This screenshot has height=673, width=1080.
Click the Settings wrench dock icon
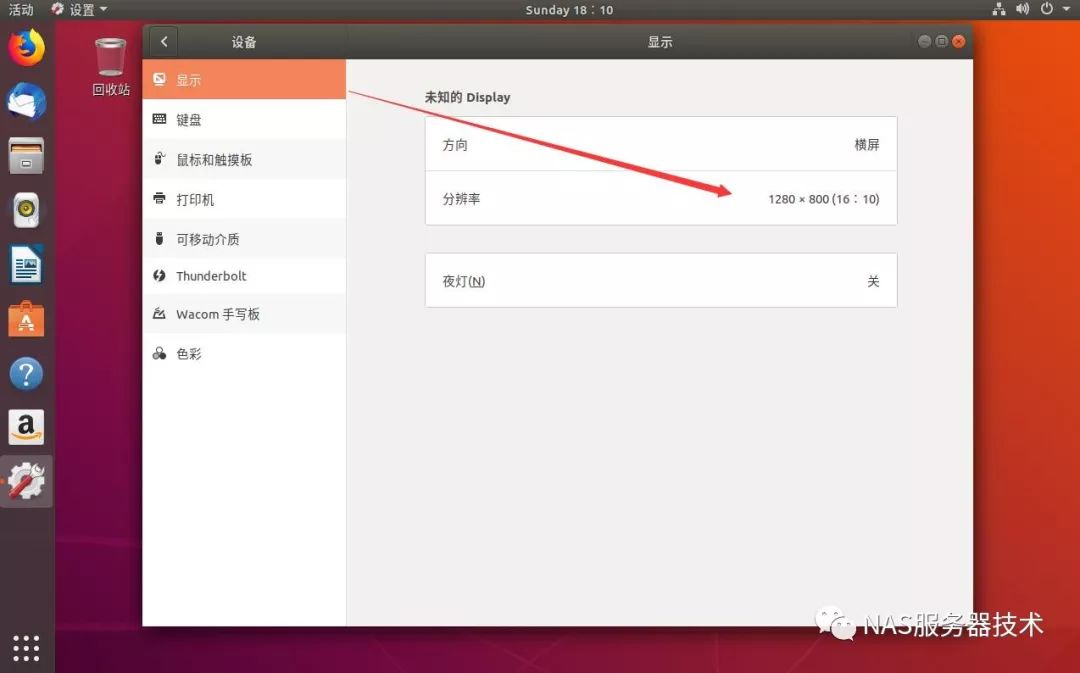[26, 482]
